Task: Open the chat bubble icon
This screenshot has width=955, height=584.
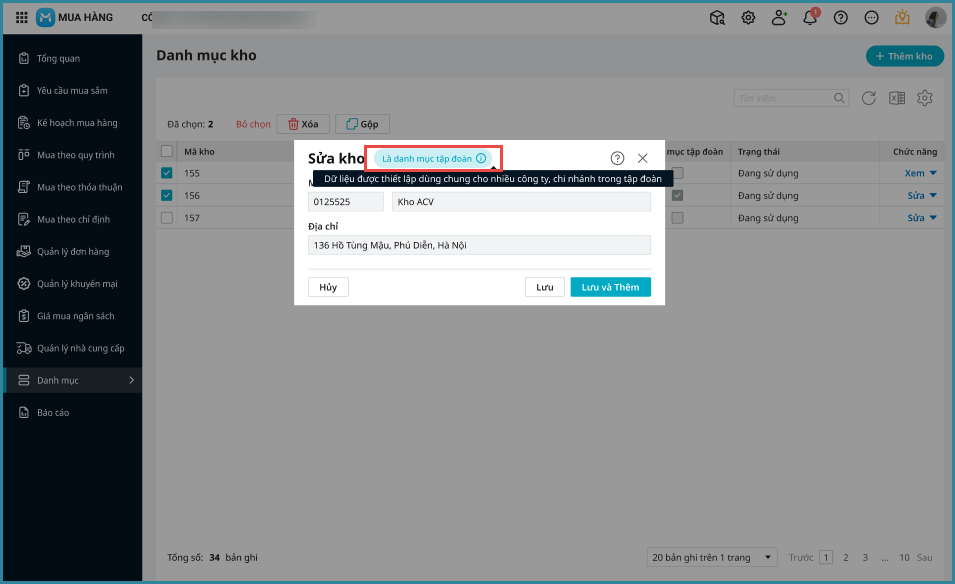Action: [x=872, y=18]
